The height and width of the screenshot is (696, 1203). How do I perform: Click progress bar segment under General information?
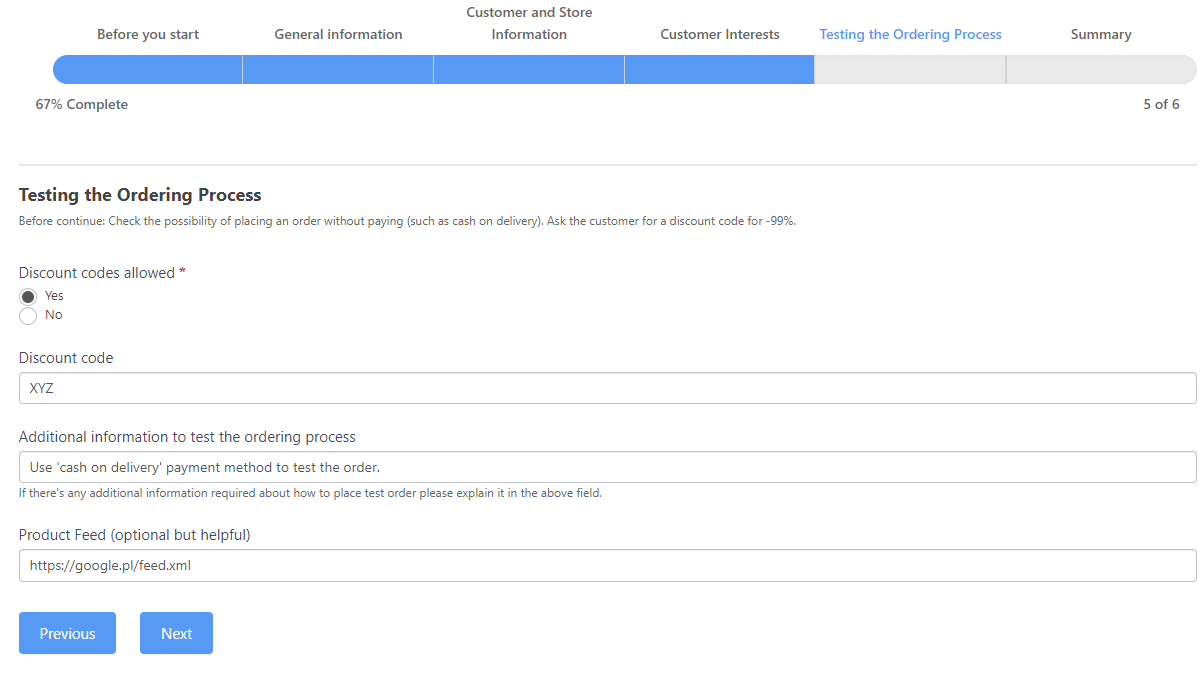coord(338,69)
